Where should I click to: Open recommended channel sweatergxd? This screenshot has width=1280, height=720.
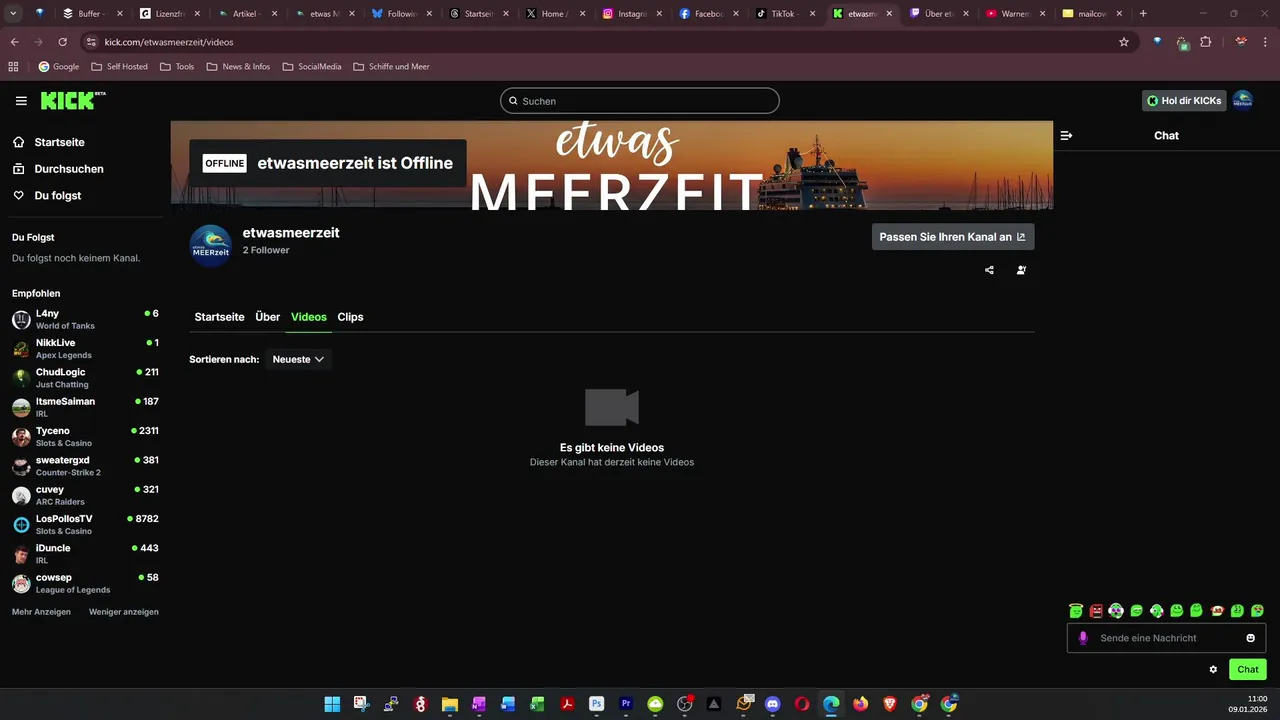tap(85, 466)
